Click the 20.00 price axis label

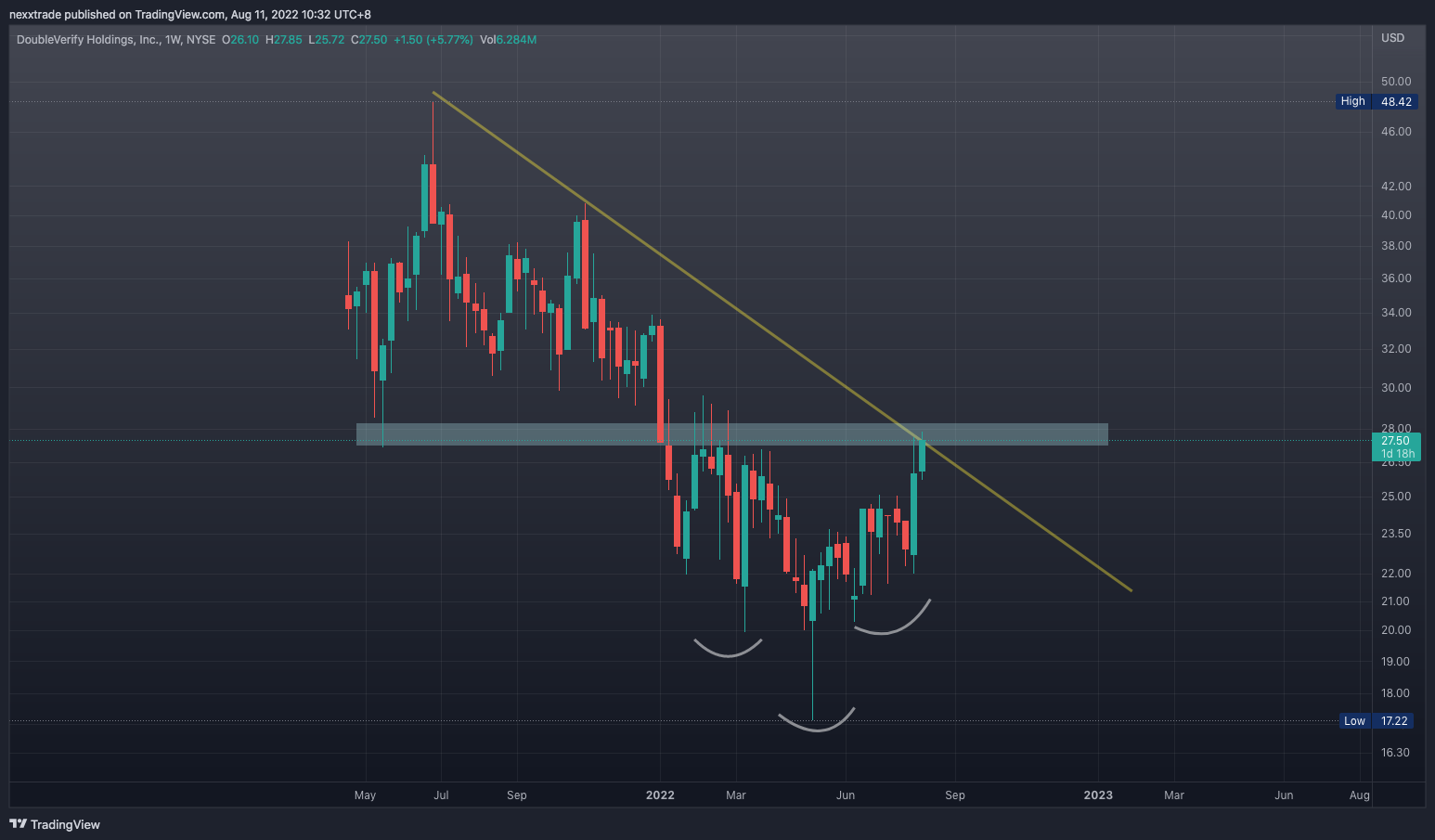pos(1396,630)
